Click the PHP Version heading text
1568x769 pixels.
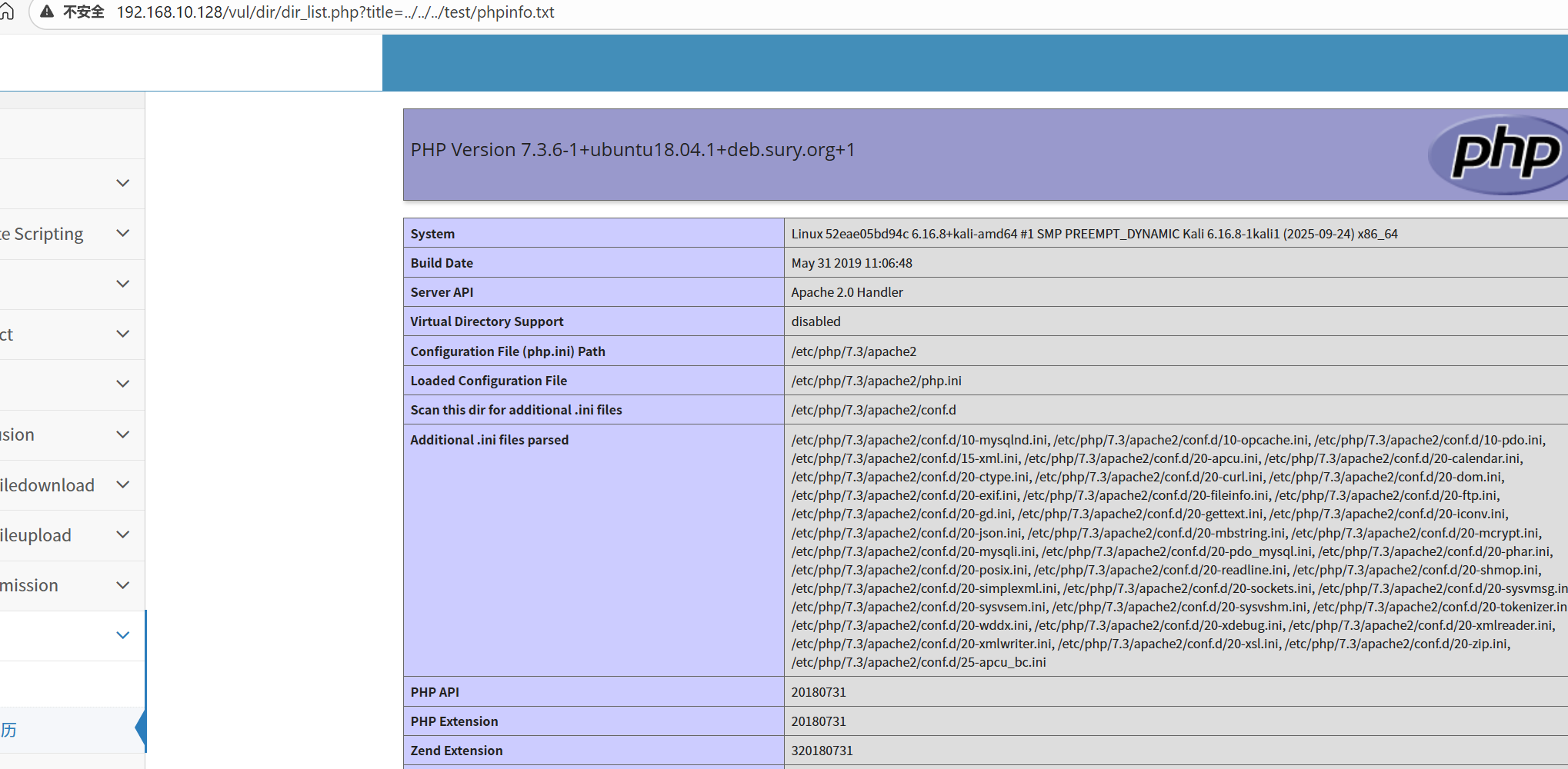(x=632, y=150)
